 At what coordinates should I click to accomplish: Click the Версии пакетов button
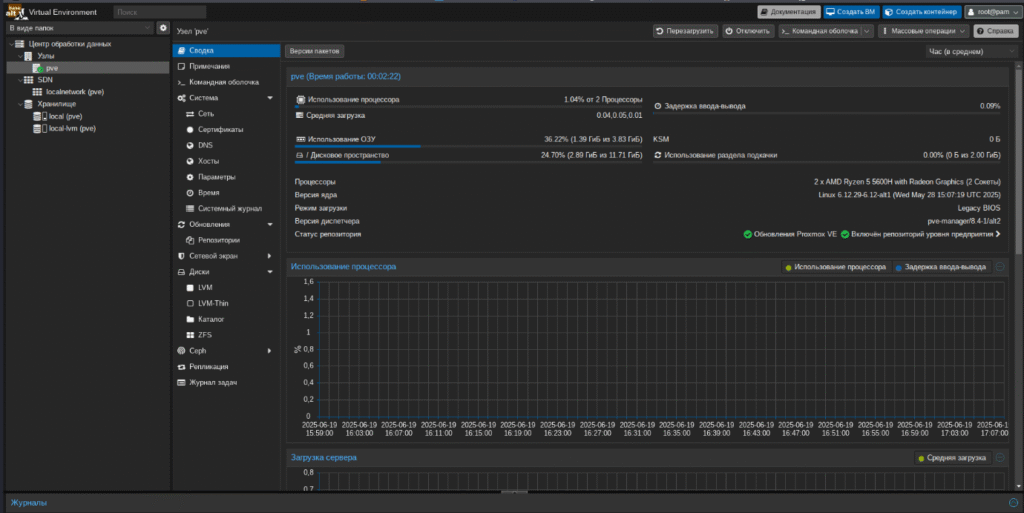click(x=314, y=50)
